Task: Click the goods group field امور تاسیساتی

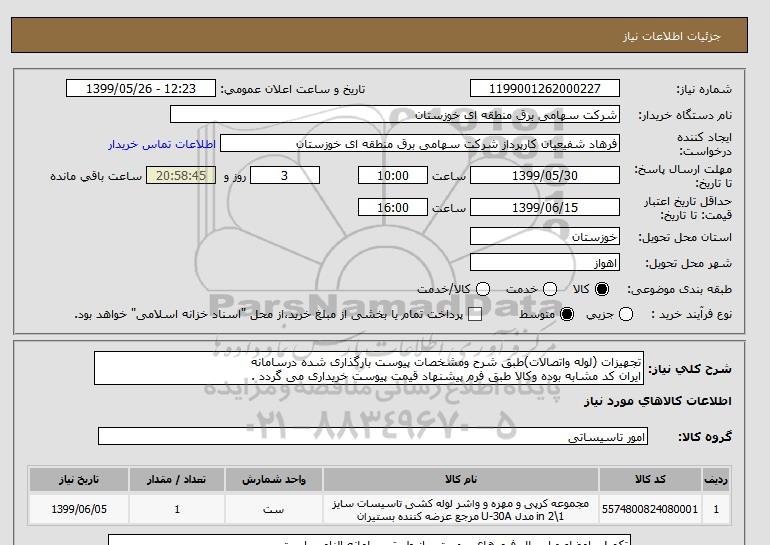Action: [373, 436]
